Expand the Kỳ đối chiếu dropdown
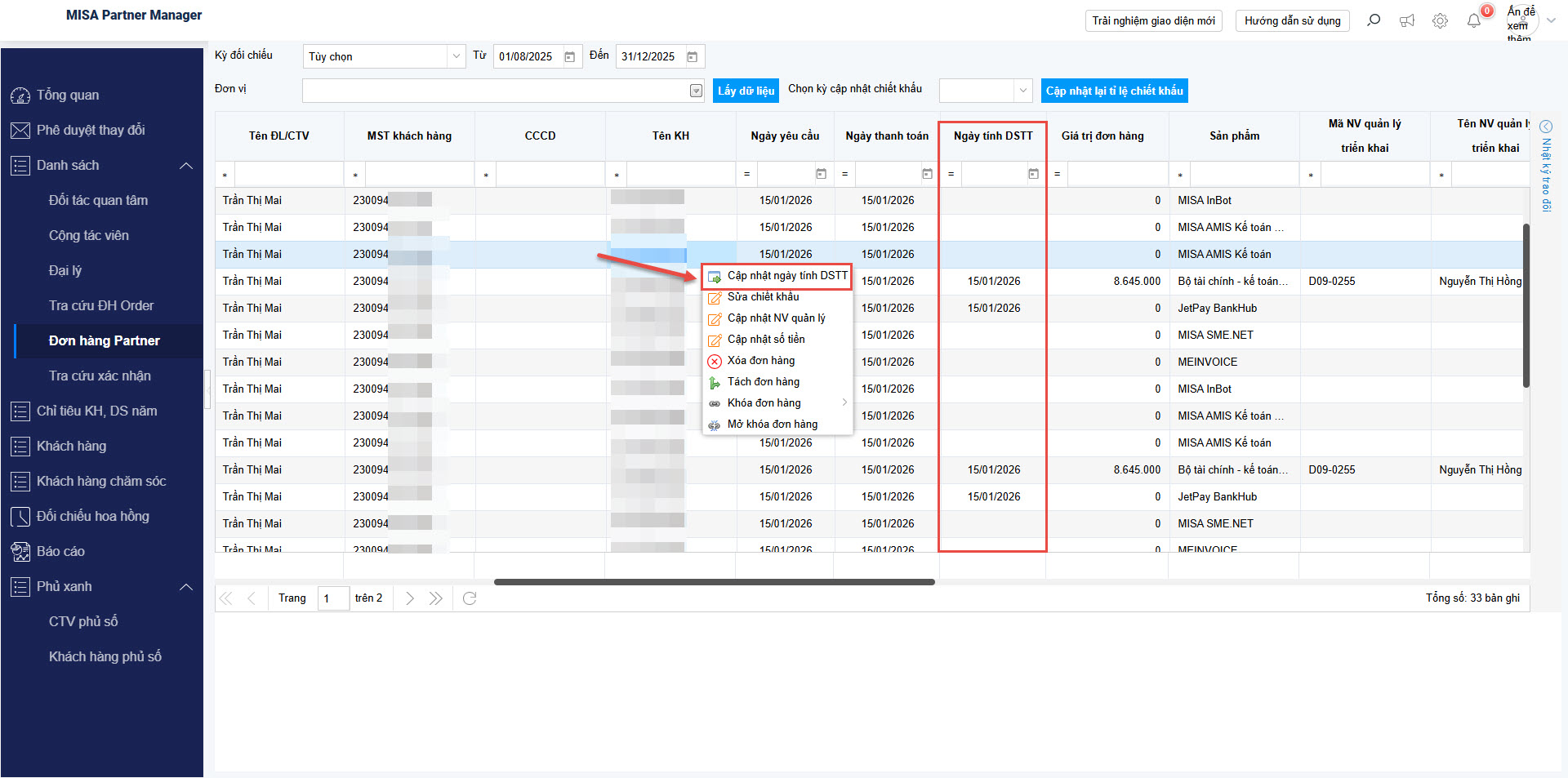 click(456, 56)
